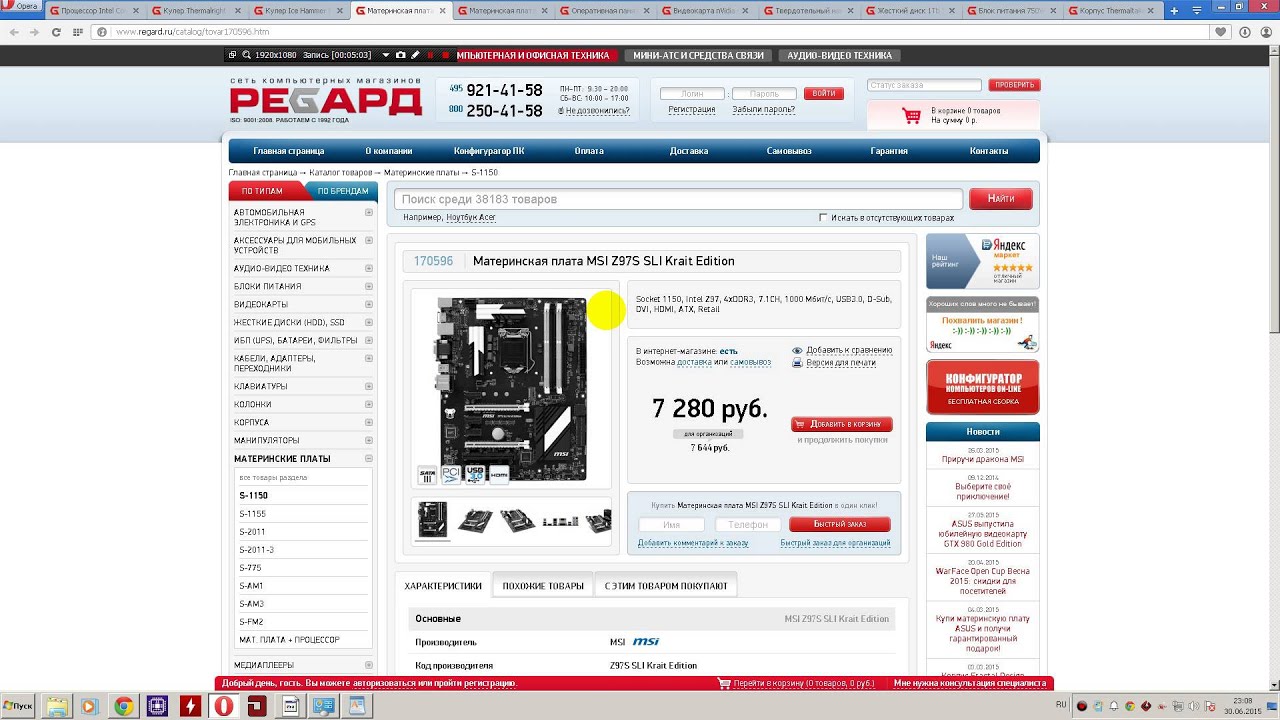The width and height of the screenshot is (1280, 720).
Task: Select the I/O ports thumbnail image
Action: coord(561,521)
